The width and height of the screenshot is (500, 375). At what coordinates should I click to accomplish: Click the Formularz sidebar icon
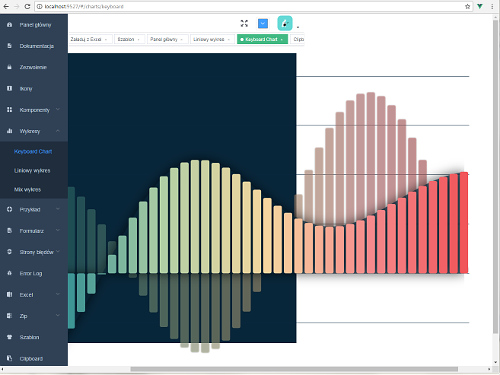coord(9,231)
